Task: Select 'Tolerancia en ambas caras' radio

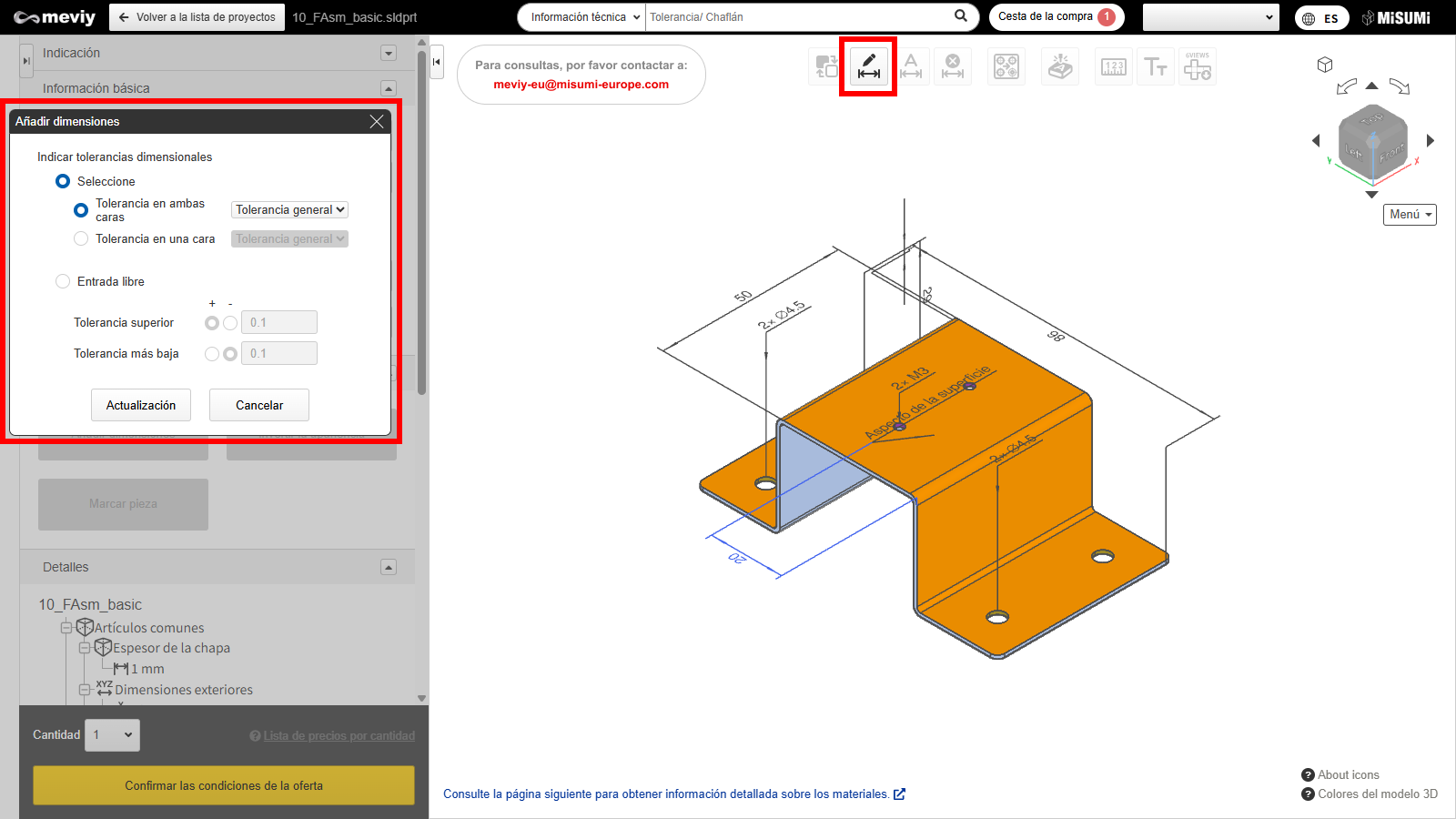Action: point(81,210)
